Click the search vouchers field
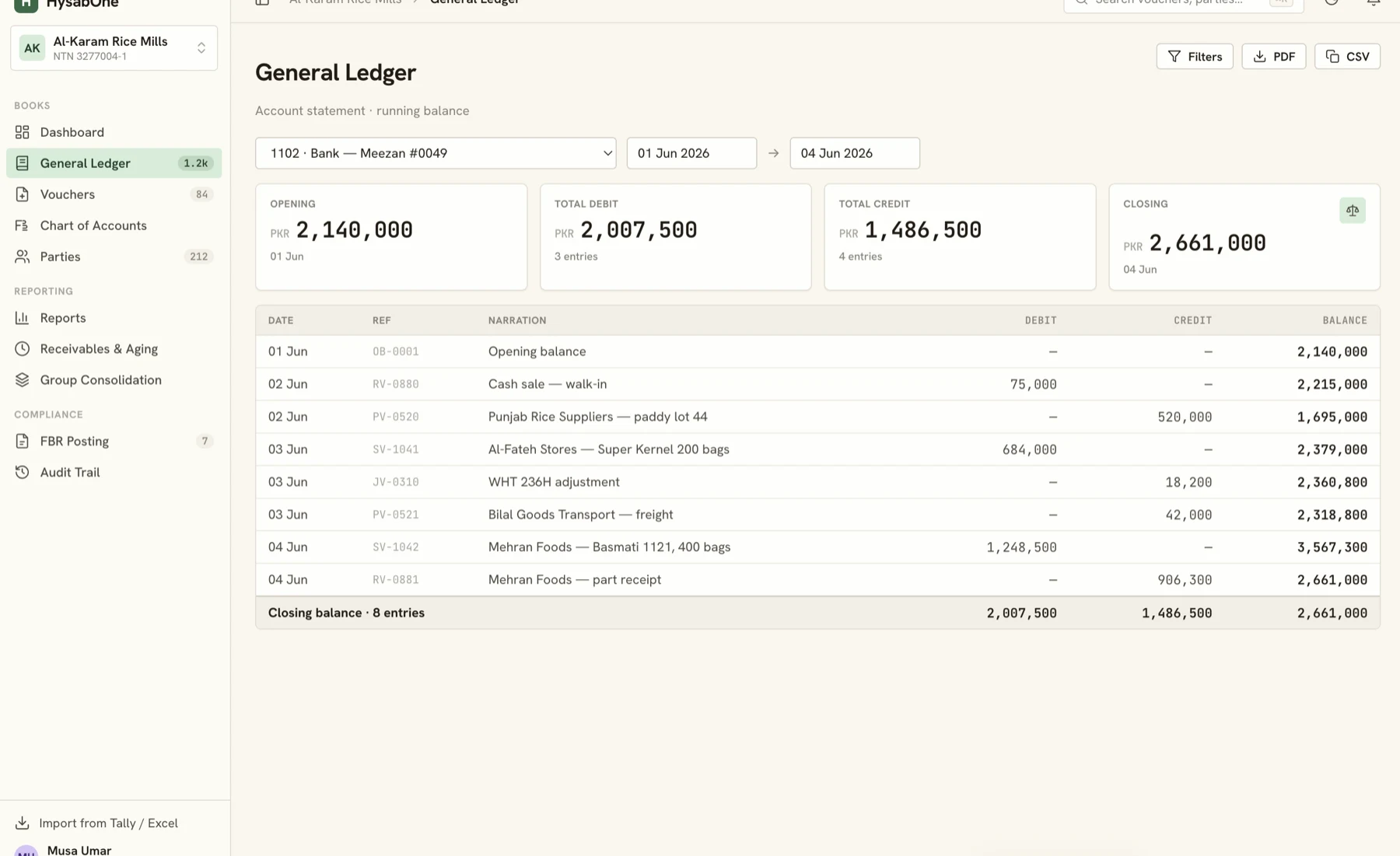 pyautogui.click(x=1183, y=4)
